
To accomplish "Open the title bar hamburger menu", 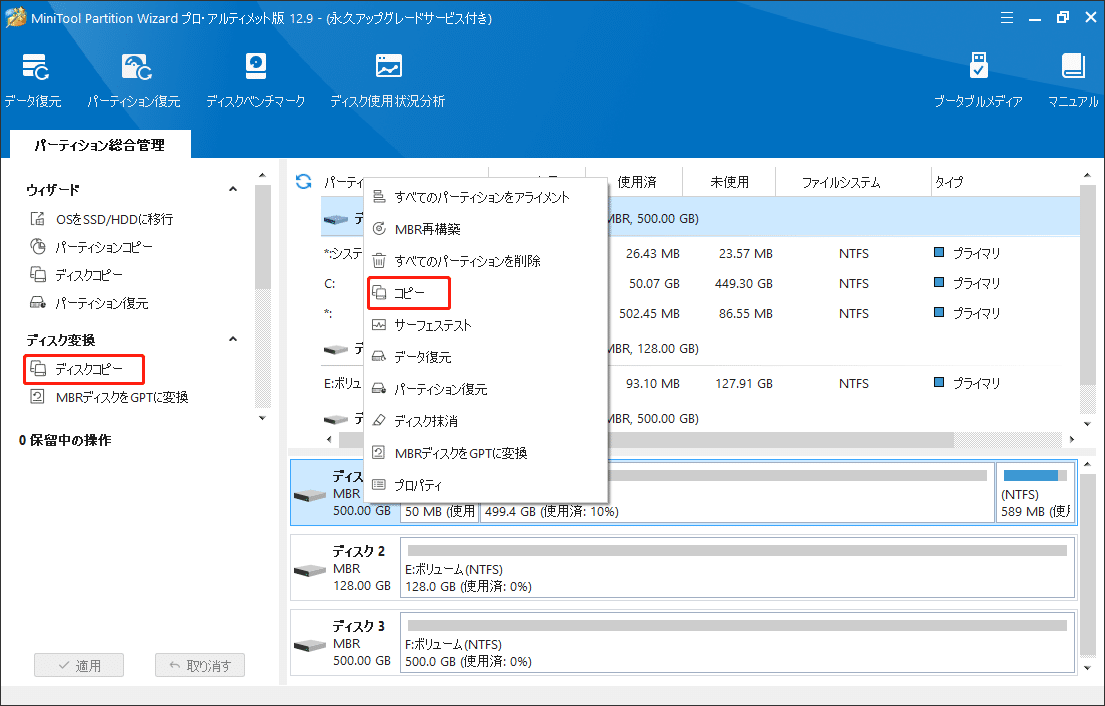I will click(x=1006, y=17).
